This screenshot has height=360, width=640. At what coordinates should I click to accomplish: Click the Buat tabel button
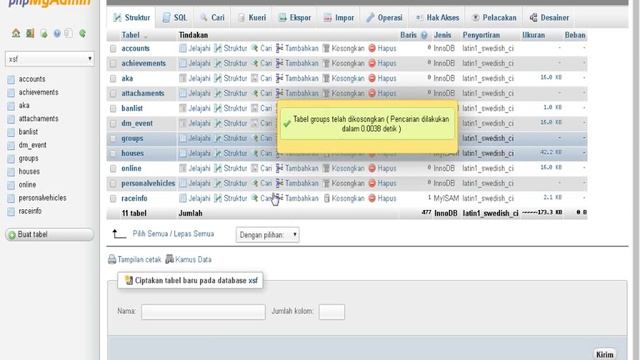click(x=49, y=235)
